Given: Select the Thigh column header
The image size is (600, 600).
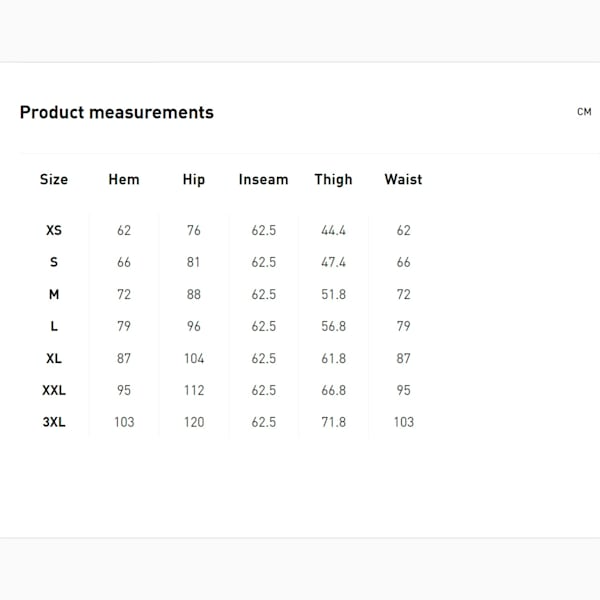Looking at the screenshot, I should 333,180.
